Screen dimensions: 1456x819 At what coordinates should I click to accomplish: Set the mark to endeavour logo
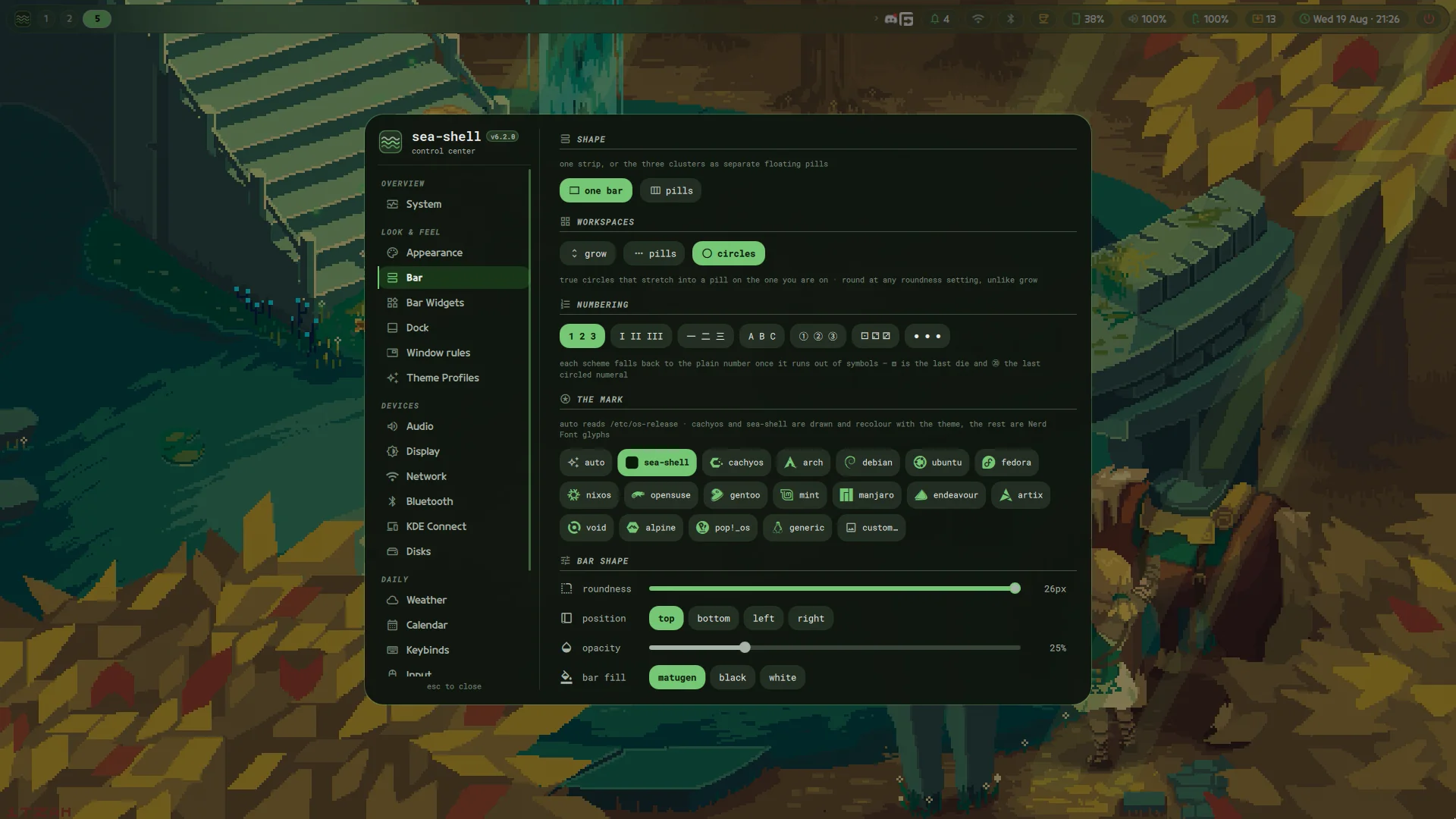tap(946, 495)
